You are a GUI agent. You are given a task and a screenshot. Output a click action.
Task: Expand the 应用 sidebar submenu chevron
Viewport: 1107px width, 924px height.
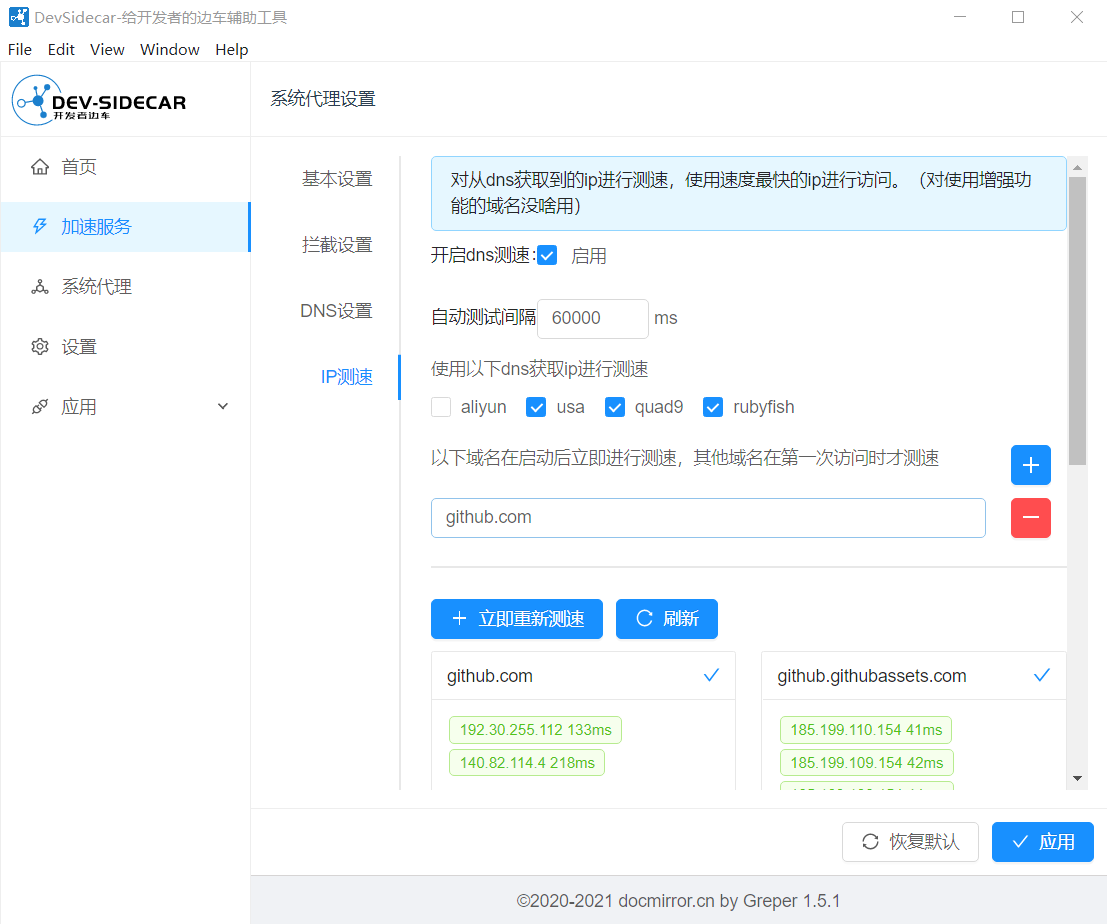click(x=223, y=406)
